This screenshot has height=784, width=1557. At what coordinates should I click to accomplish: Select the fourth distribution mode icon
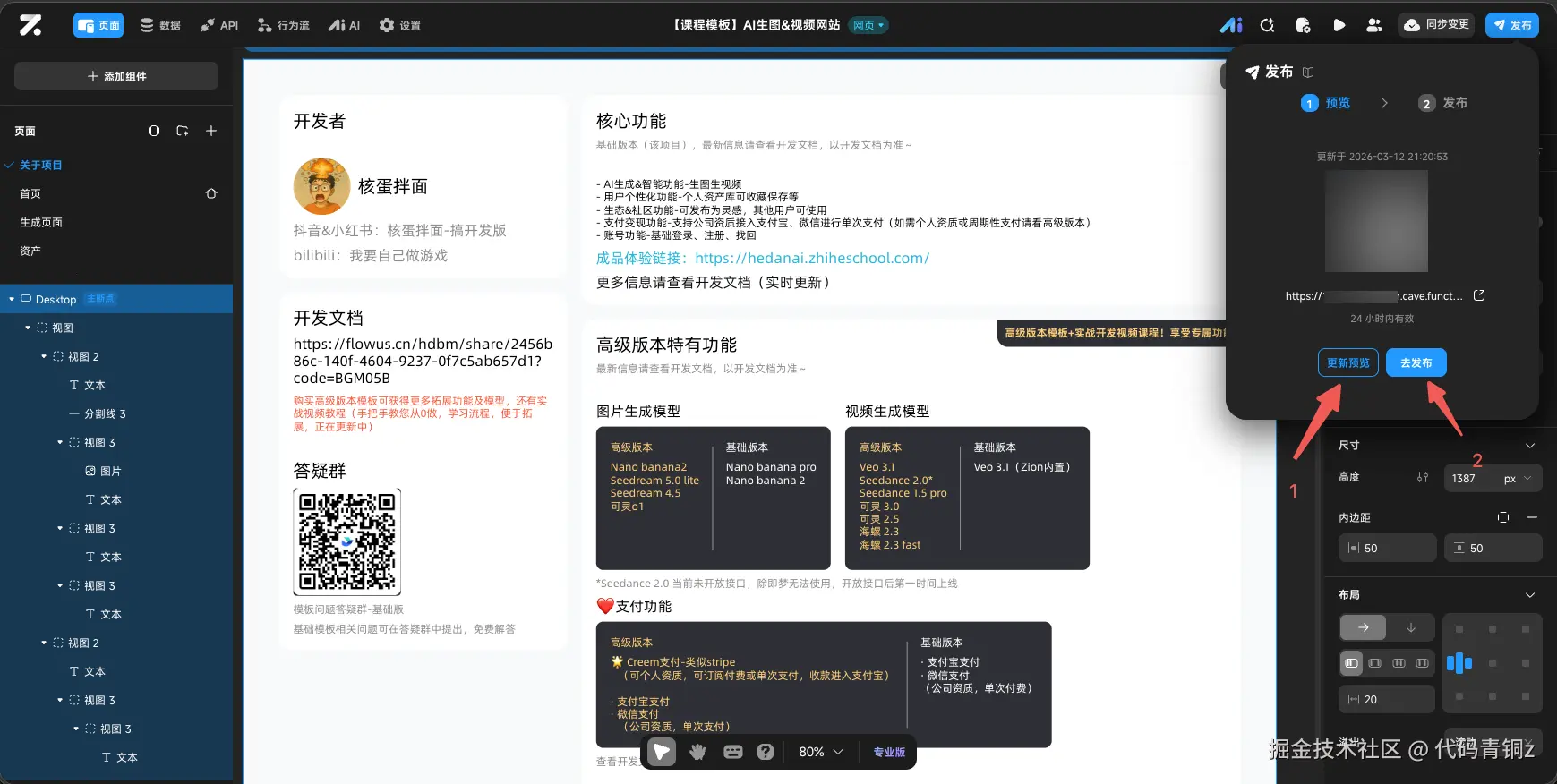pyautogui.click(x=1422, y=663)
